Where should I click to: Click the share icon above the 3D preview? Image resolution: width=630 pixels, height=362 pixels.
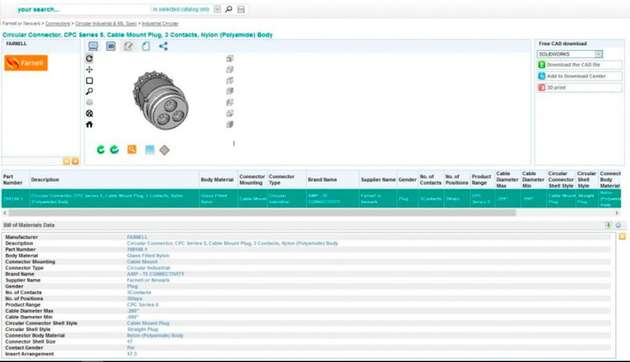coord(163,46)
